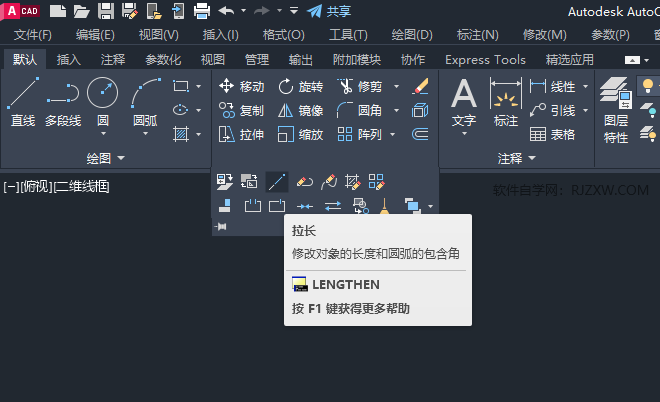
Task: Switch to the Insert (插入) ribbon tab
Action: click(69, 60)
